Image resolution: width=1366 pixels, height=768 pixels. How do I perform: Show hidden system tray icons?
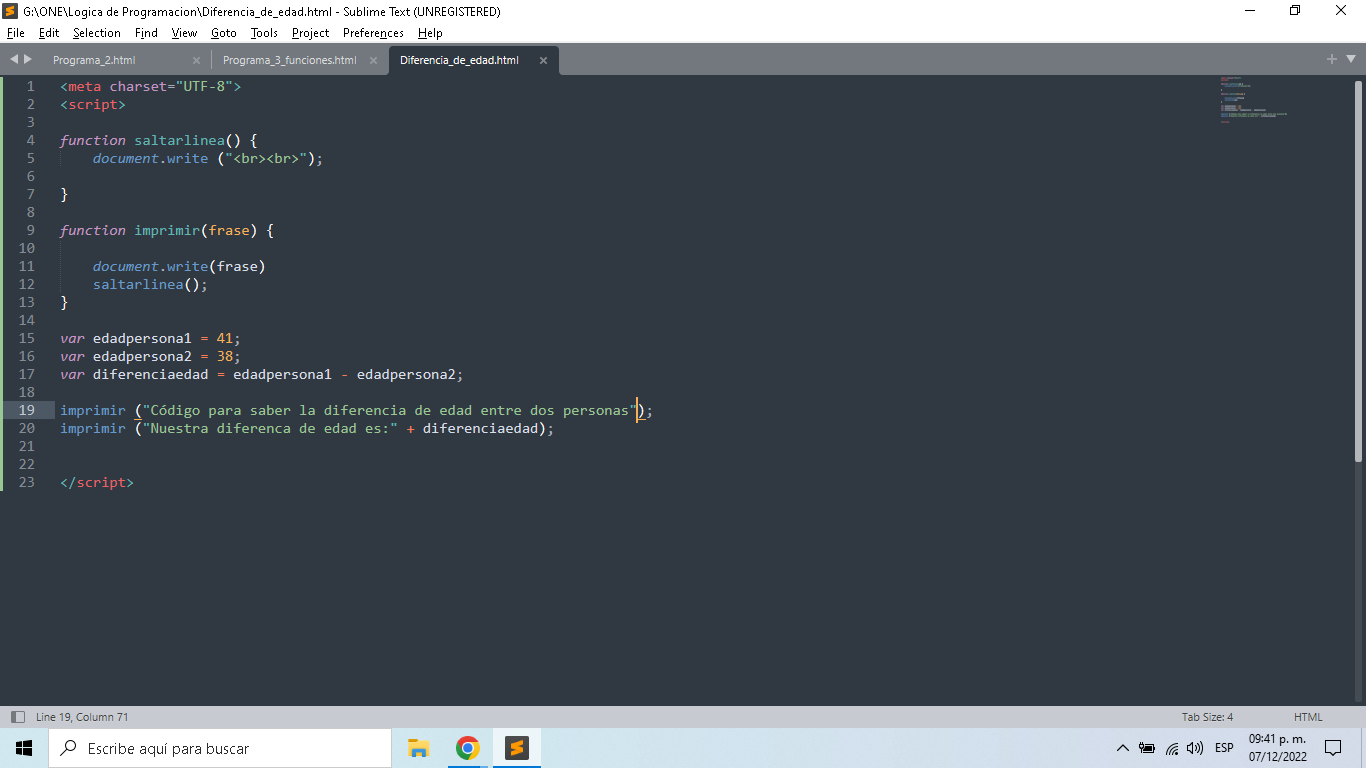(1122, 748)
